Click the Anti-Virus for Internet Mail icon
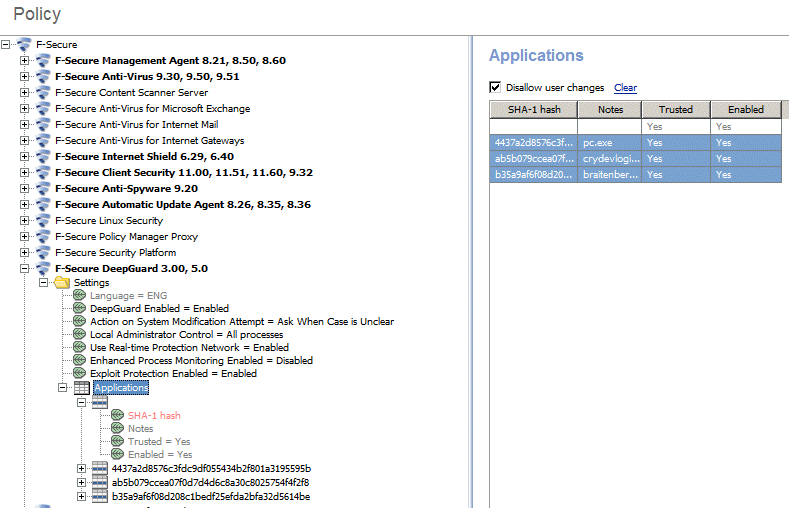The image size is (789, 508). [43, 125]
